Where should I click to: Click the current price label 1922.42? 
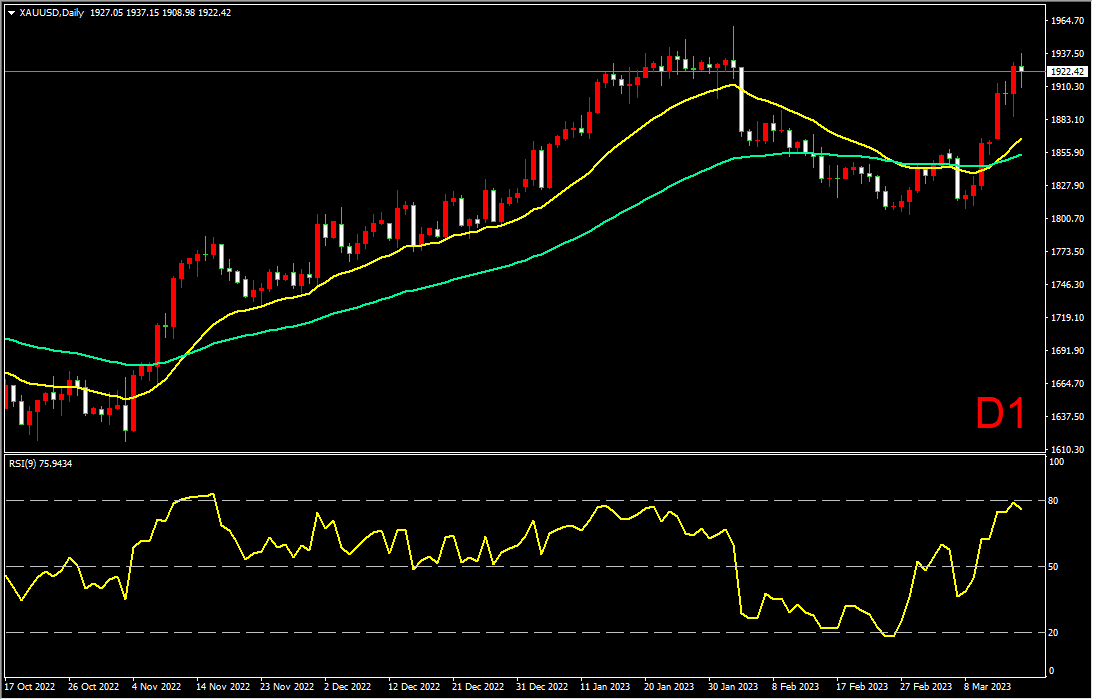tap(1067, 71)
